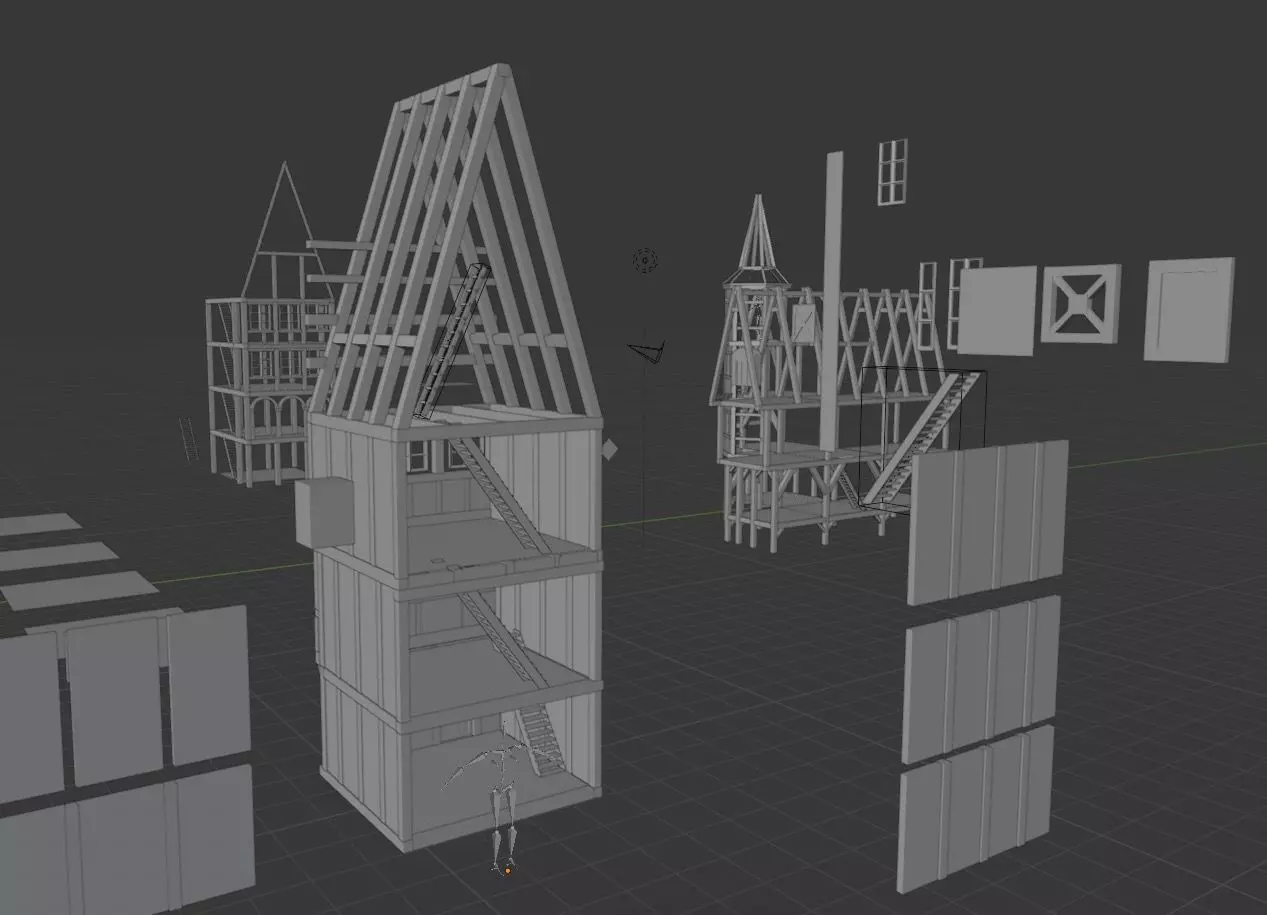Select the framed square panel at far right
The height and width of the screenshot is (915, 1267).
(x=1189, y=309)
